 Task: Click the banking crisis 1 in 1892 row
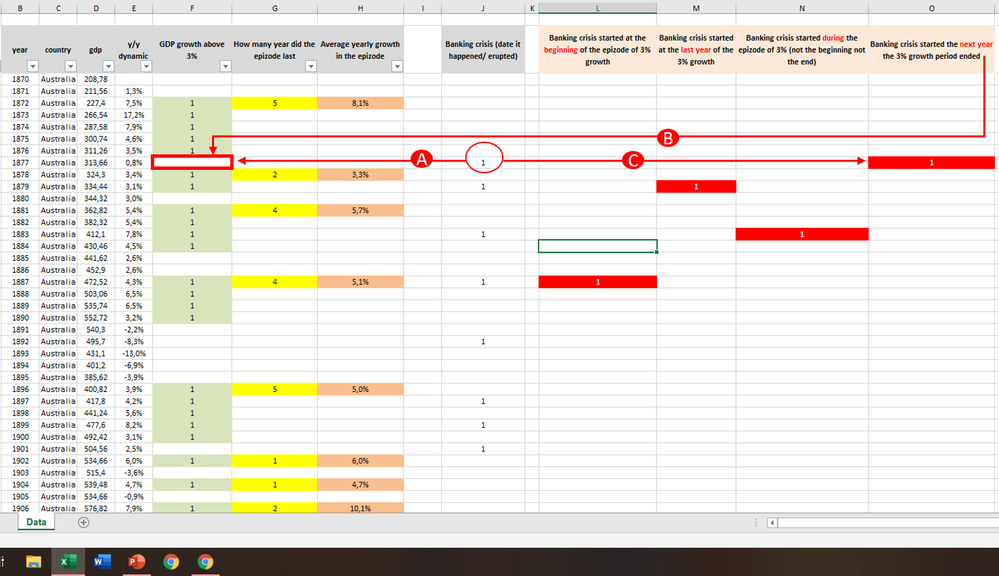click(483, 342)
